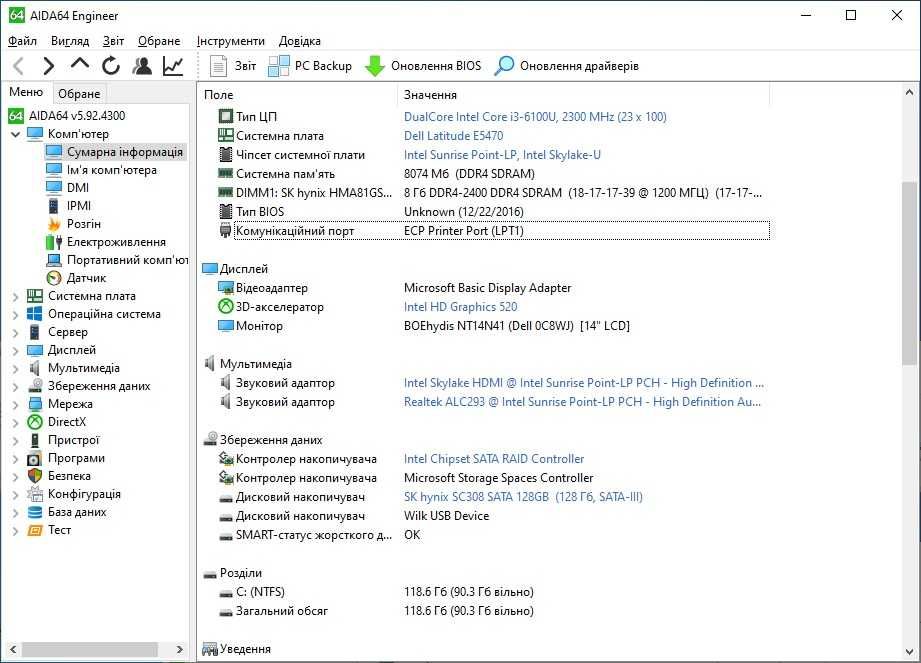Expand the Дисплей tree node

(16, 351)
